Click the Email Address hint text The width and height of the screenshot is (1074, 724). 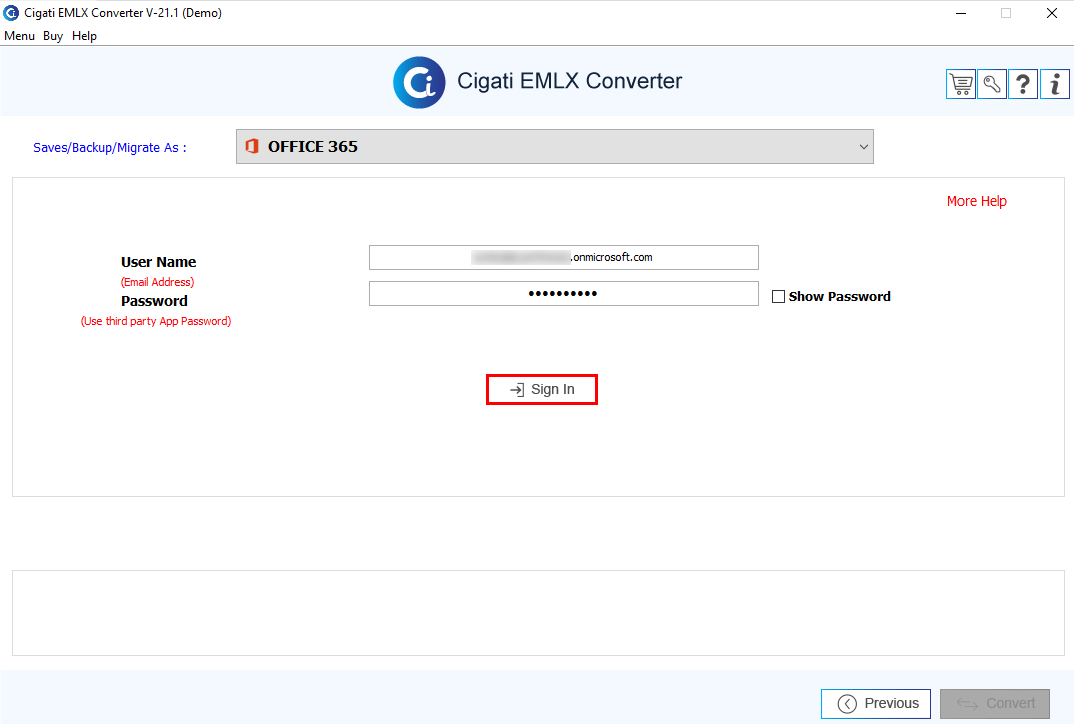tap(158, 282)
